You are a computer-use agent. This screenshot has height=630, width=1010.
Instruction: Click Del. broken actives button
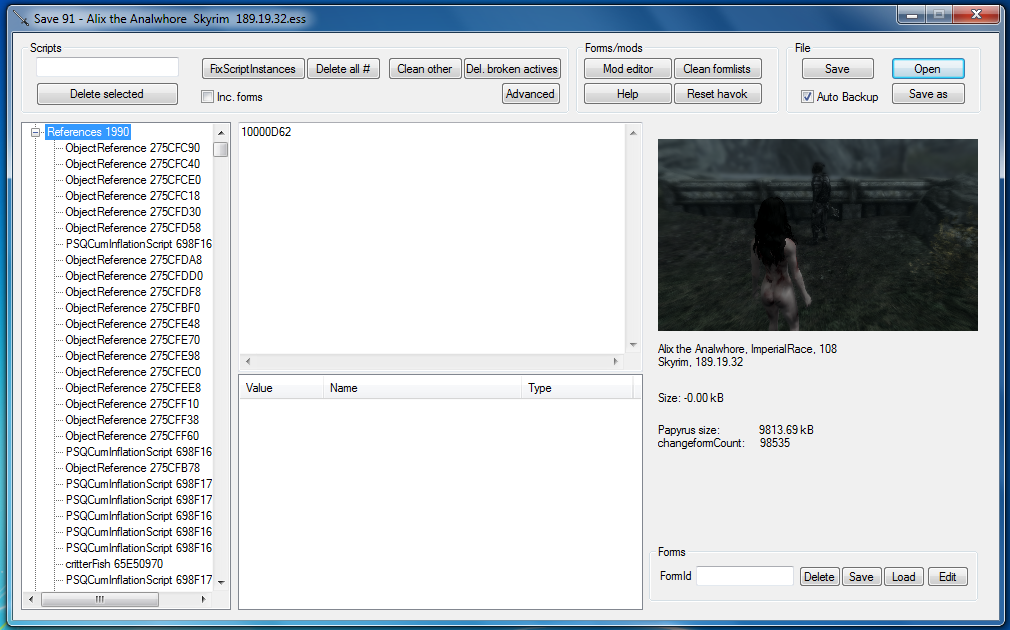[512, 69]
